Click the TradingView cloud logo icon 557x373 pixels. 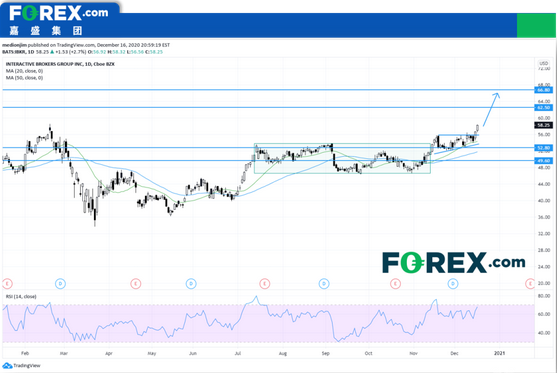(x=7, y=366)
